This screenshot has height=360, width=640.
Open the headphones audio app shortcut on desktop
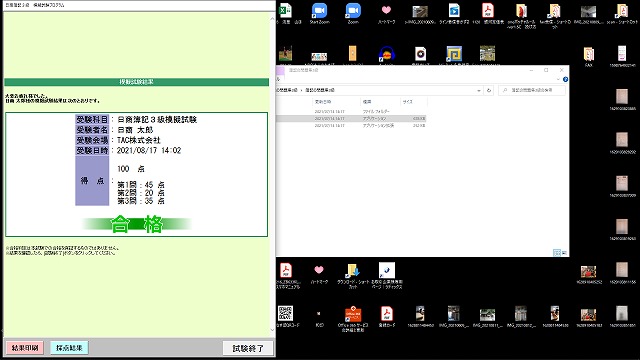pos(386,54)
